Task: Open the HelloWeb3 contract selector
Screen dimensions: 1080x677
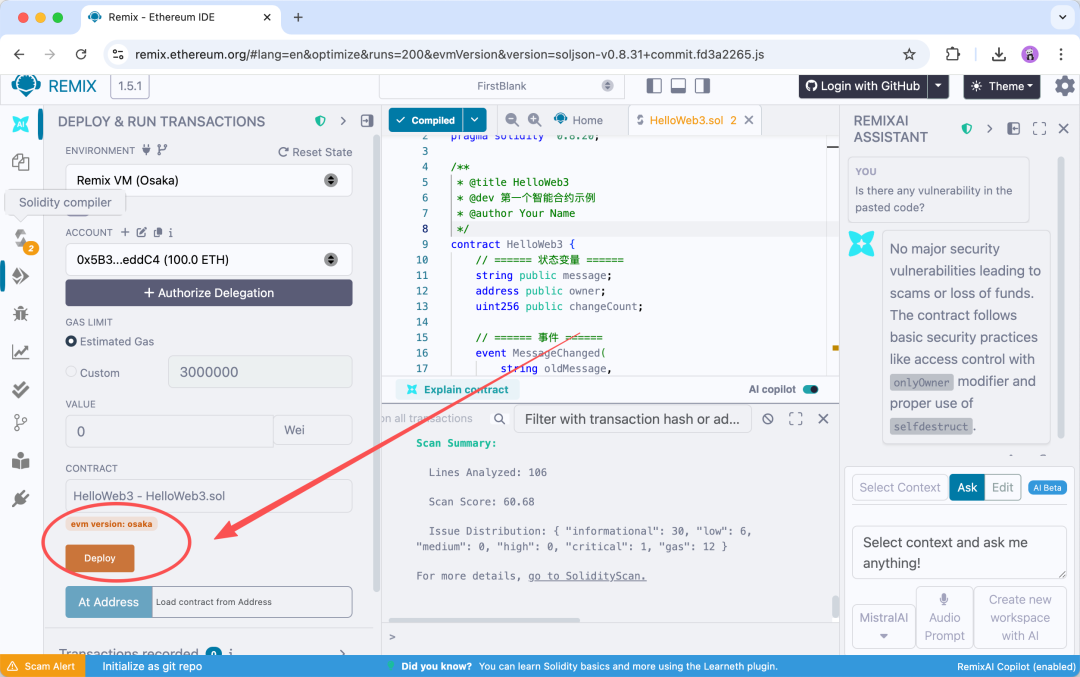Action: click(209, 496)
